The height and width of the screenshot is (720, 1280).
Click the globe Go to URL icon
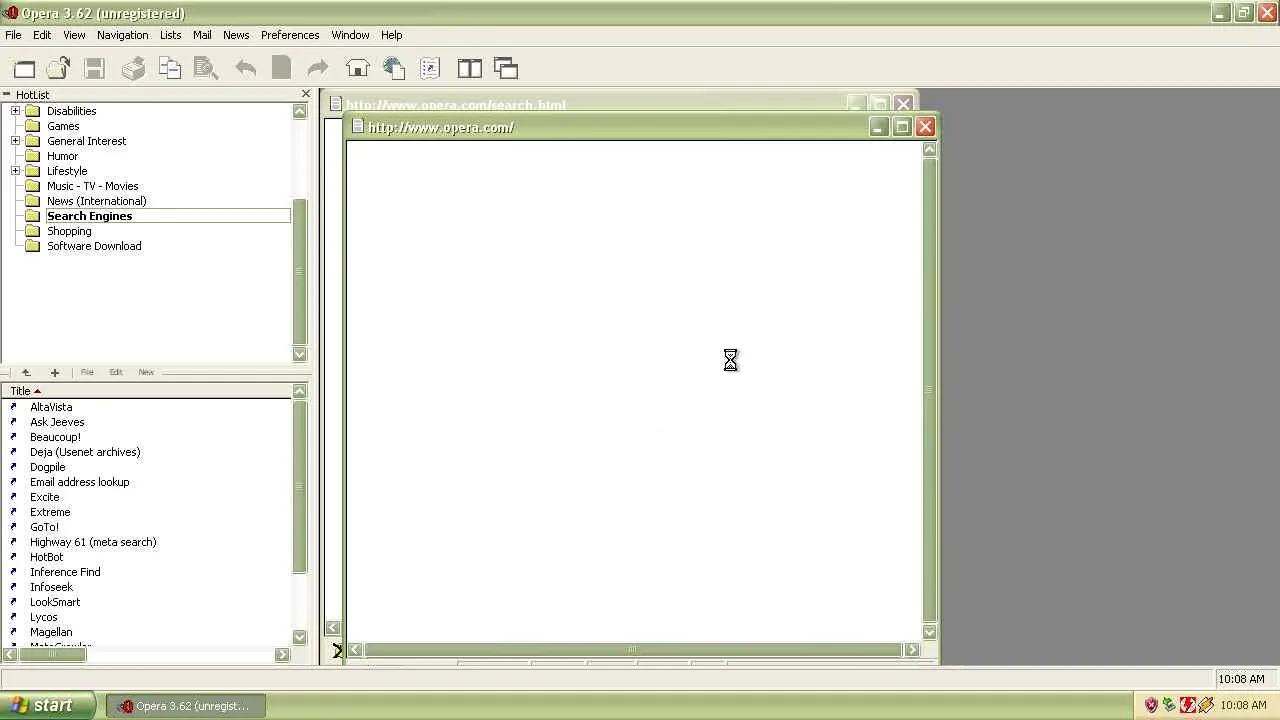[394, 68]
